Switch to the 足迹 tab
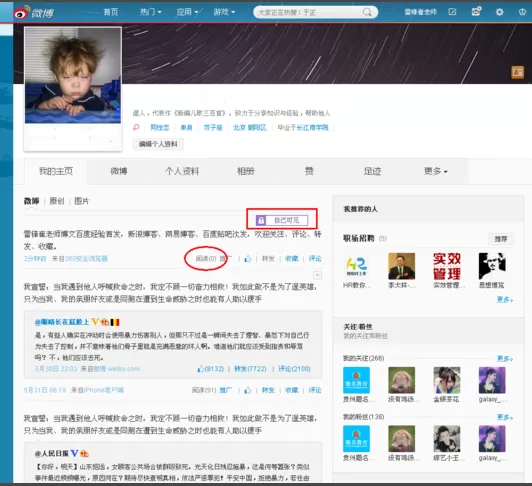 pos(372,171)
